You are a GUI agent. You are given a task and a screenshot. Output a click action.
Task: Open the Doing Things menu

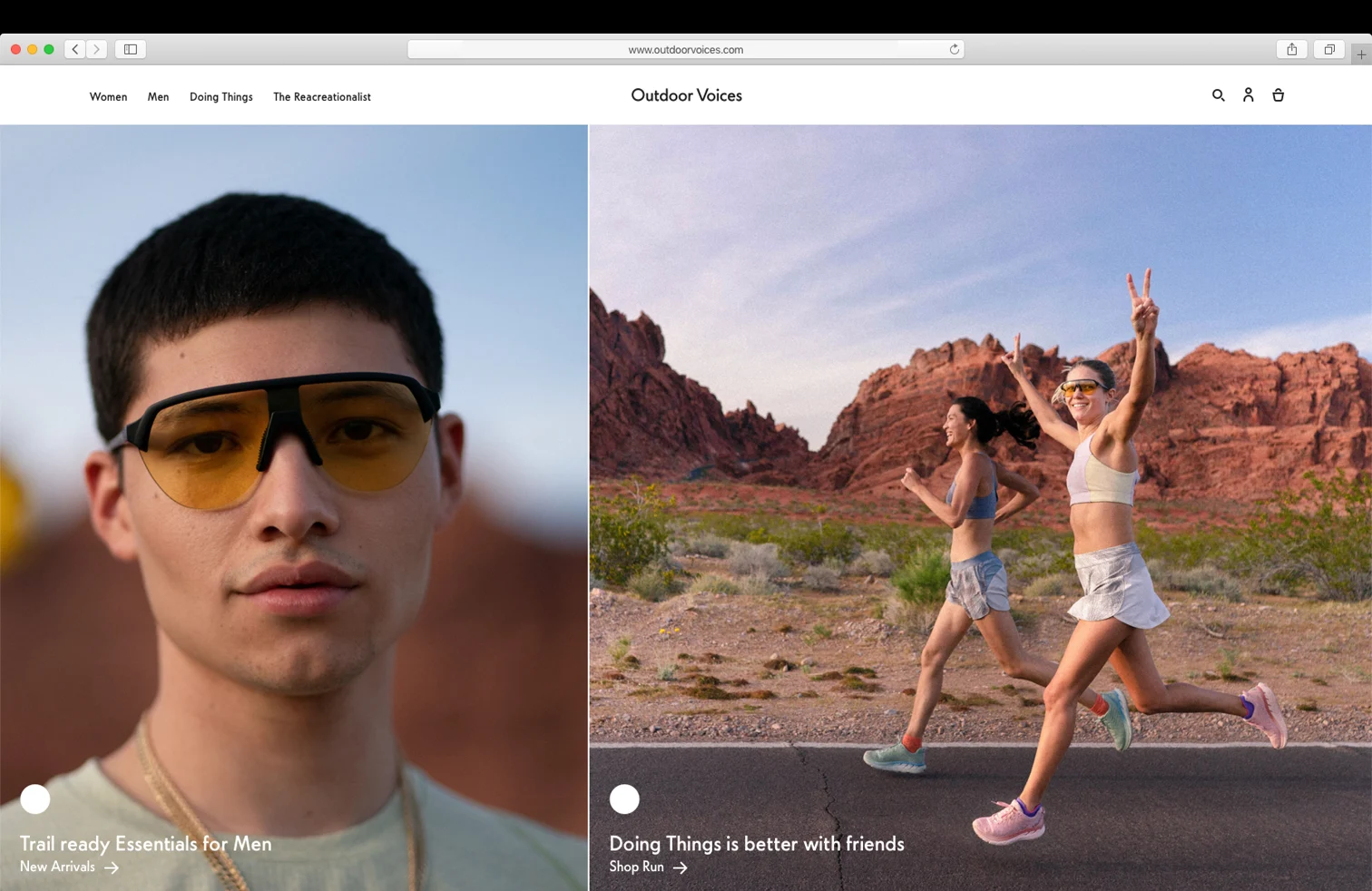221,97
